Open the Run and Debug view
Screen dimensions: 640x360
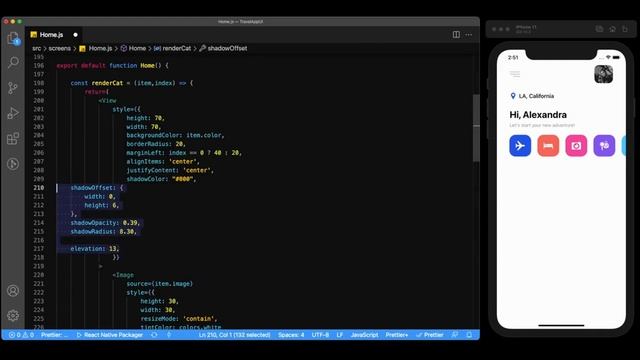click(x=13, y=113)
